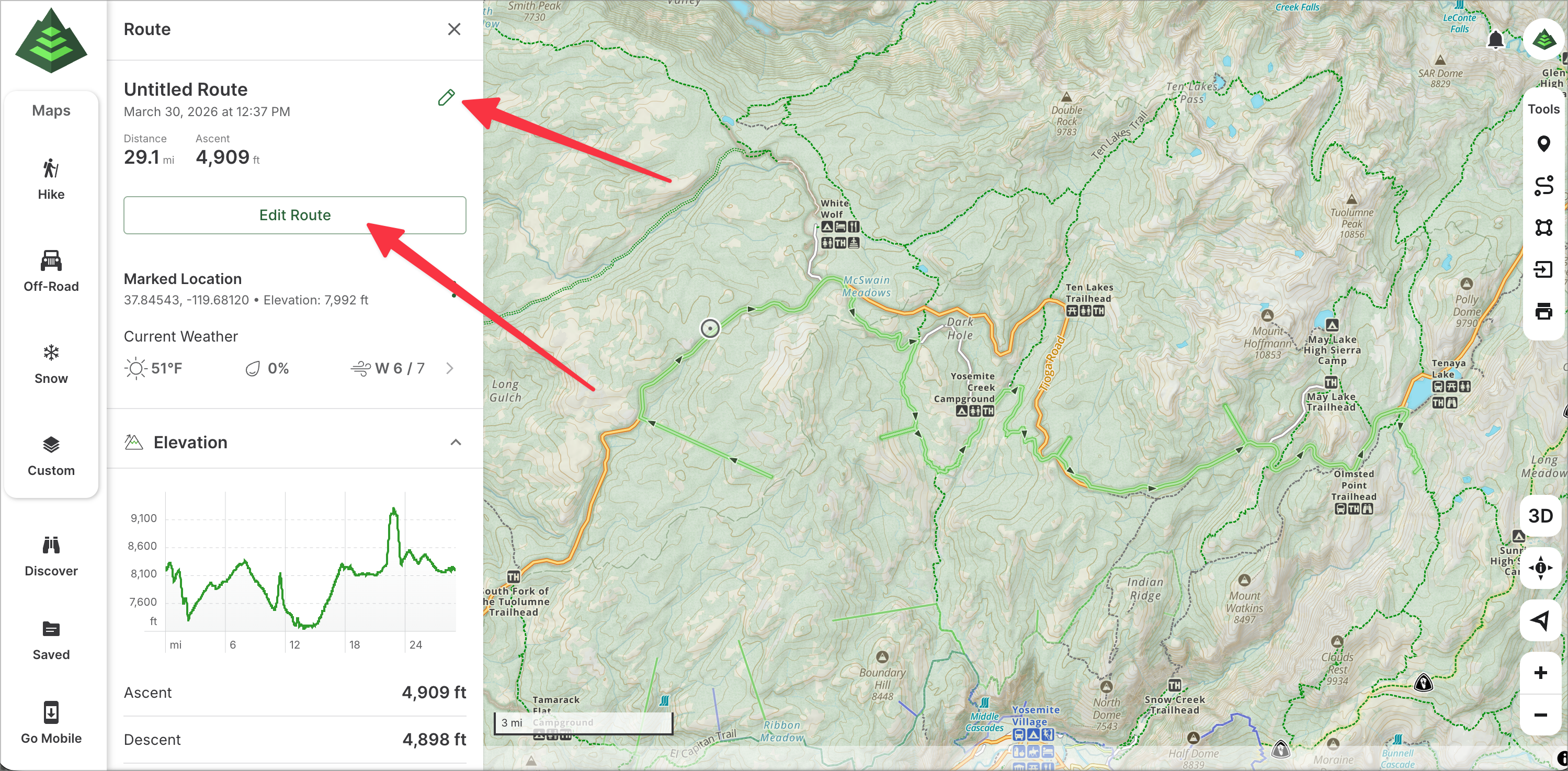Expand the Current Weather details chevron

point(450,368)
